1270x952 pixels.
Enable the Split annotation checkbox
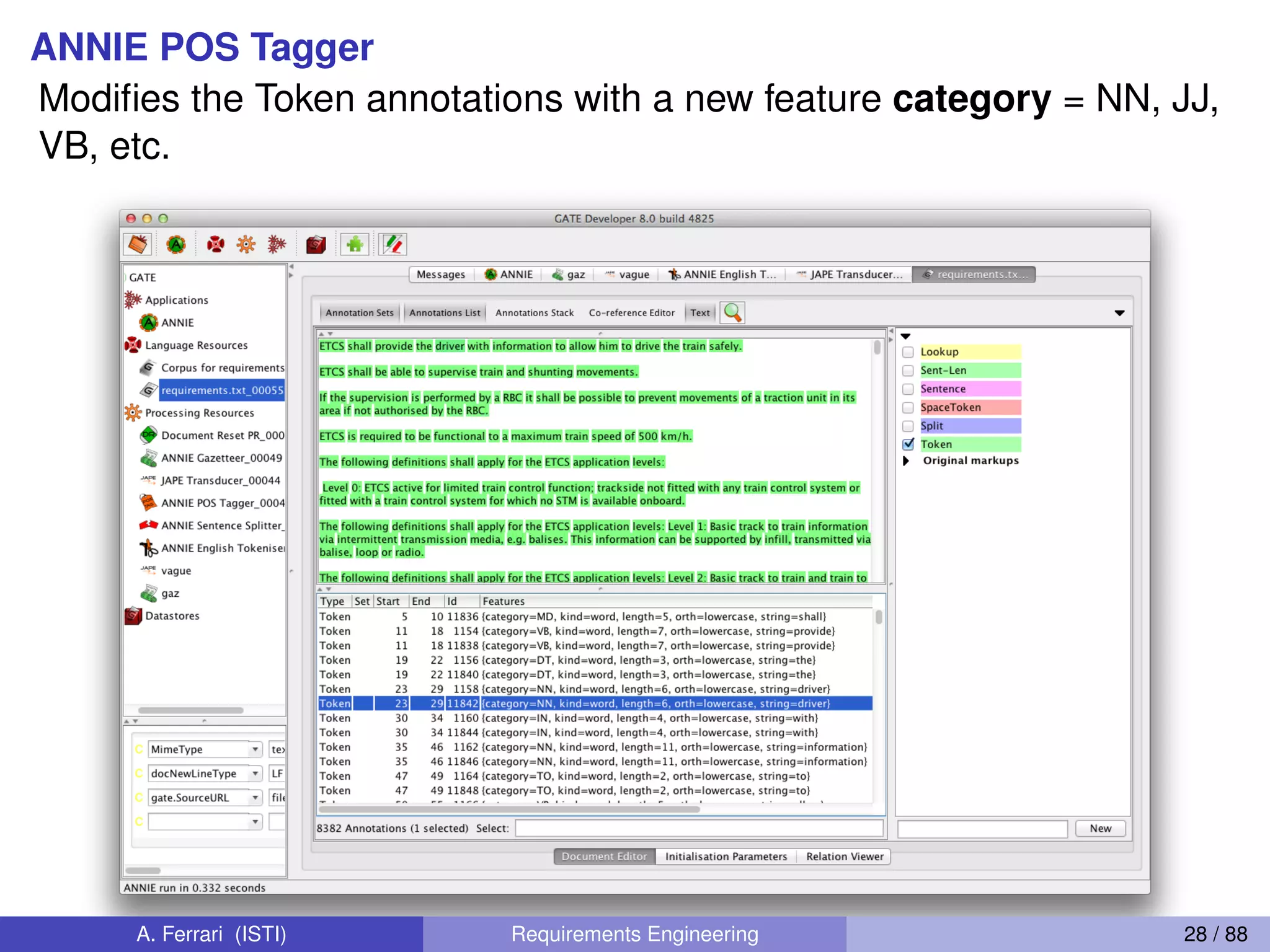coord(908,426)
